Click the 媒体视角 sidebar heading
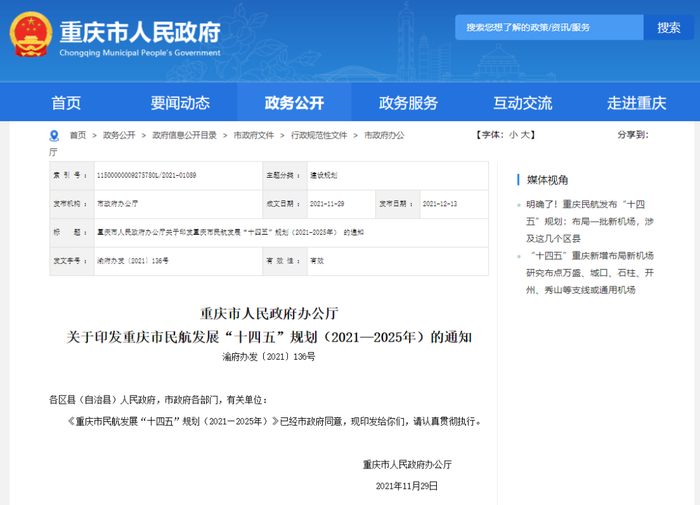The height and width of the screenshot is (505, 700). pyautogui.click(x=547, y=180)
